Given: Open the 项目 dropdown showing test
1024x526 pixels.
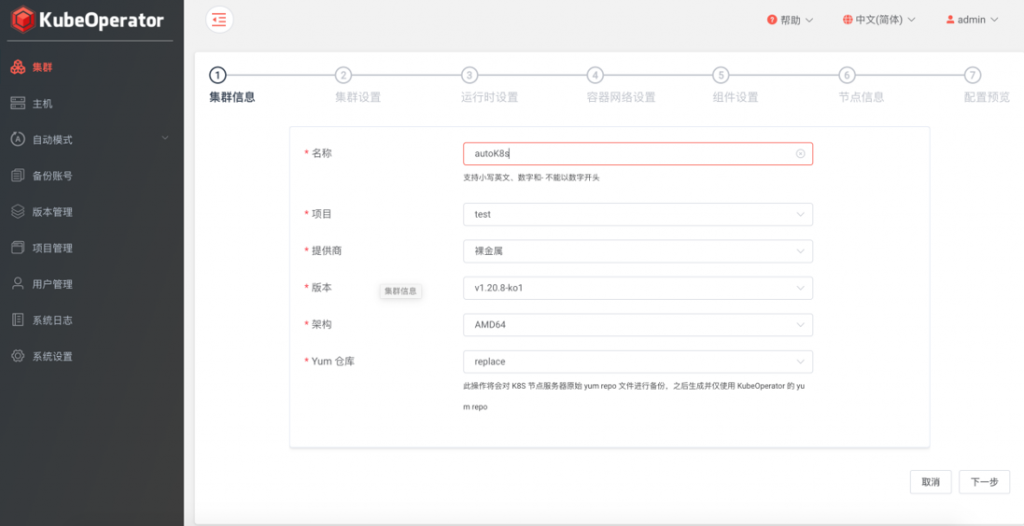Looking at the screenshot, I should [x=638, y=214].
